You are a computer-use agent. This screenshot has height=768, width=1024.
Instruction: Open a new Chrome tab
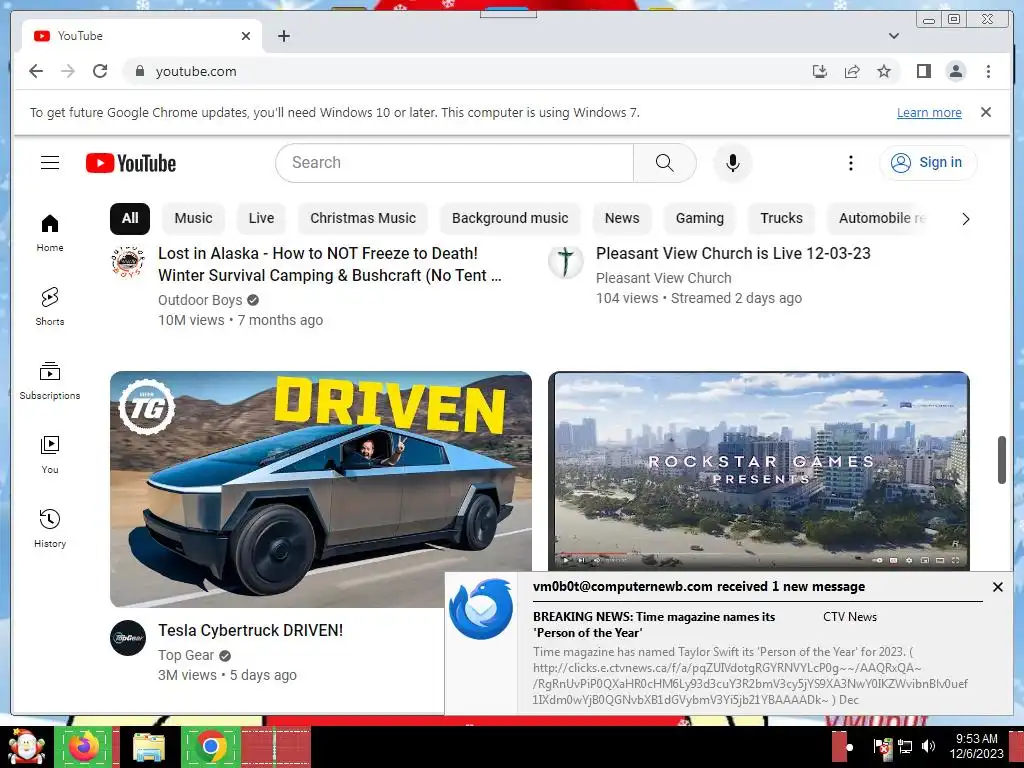pyautogui.click(x=283, y=36)
